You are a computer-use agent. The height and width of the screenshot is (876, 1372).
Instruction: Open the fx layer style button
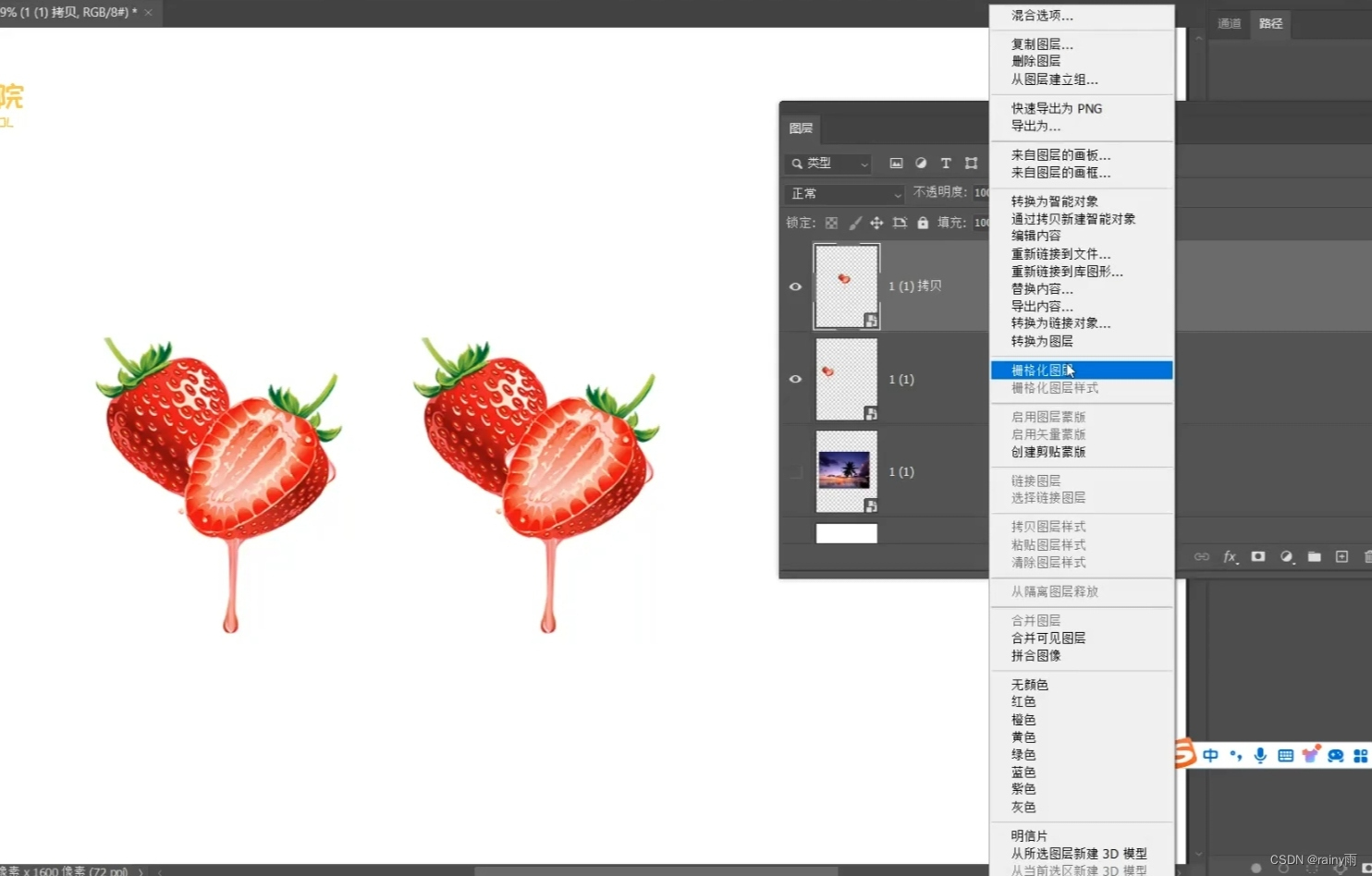(x=1230, y=556)
